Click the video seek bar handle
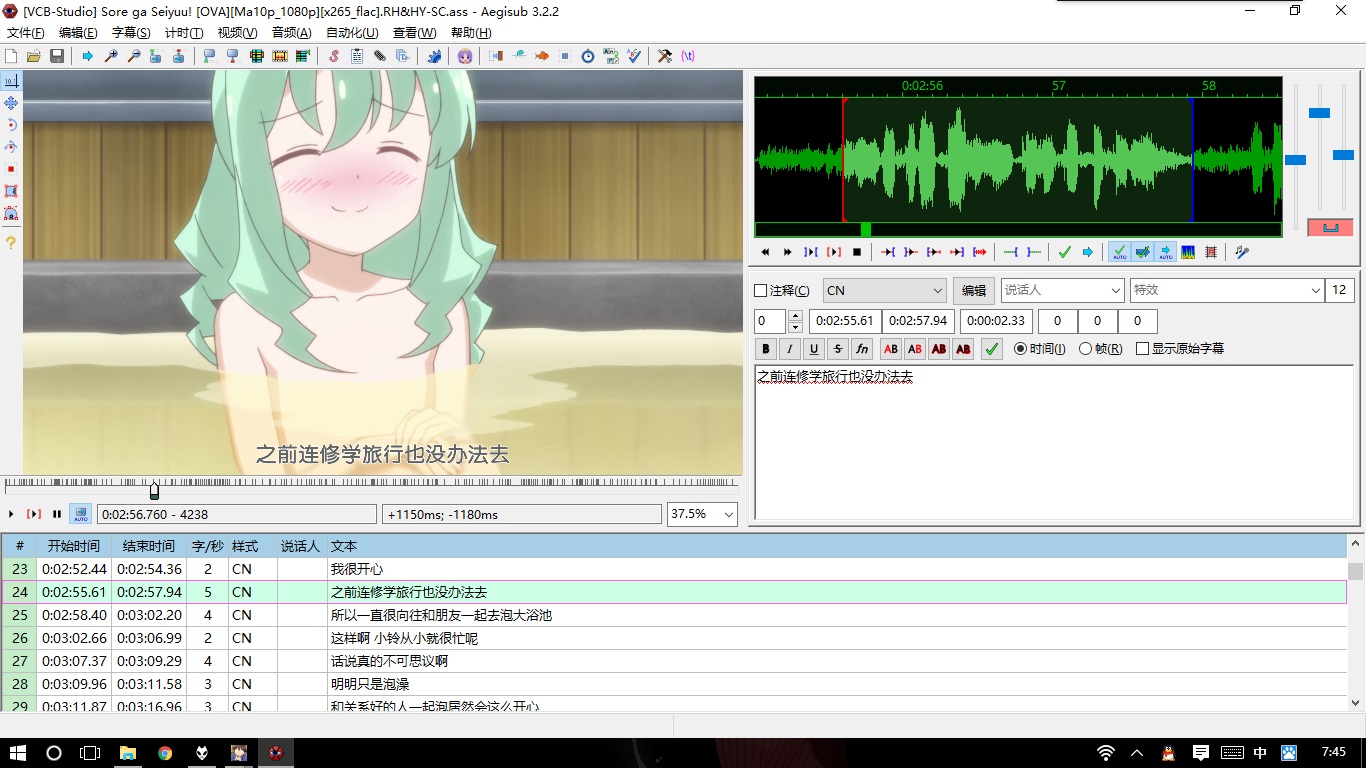The image size is (1366, 768). click(x=154, y=491)
